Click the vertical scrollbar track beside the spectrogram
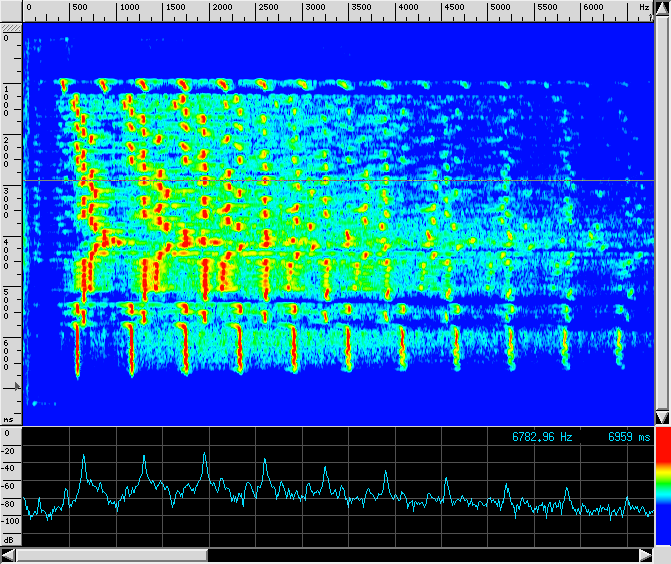671x564 pixels. [662, 210]
